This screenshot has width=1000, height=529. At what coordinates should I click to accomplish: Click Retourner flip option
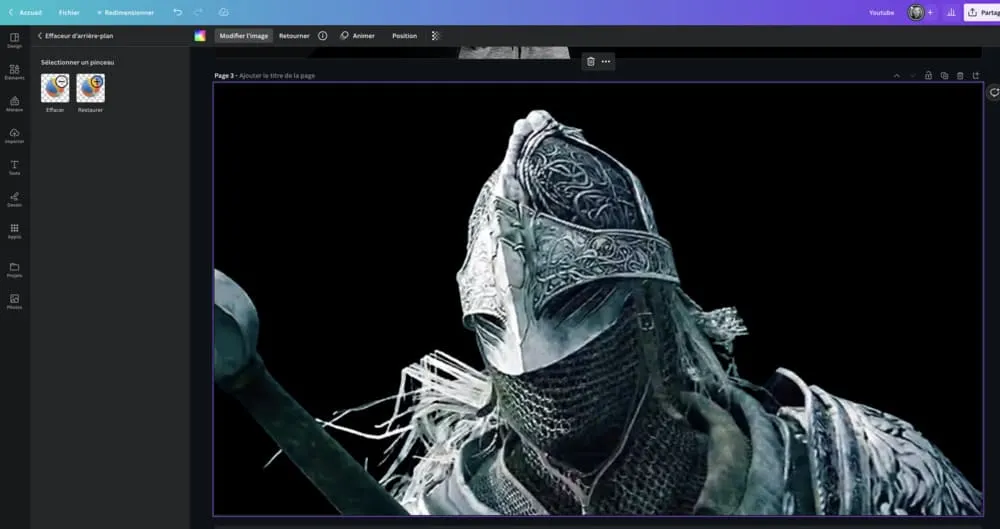tap(294, 36)
